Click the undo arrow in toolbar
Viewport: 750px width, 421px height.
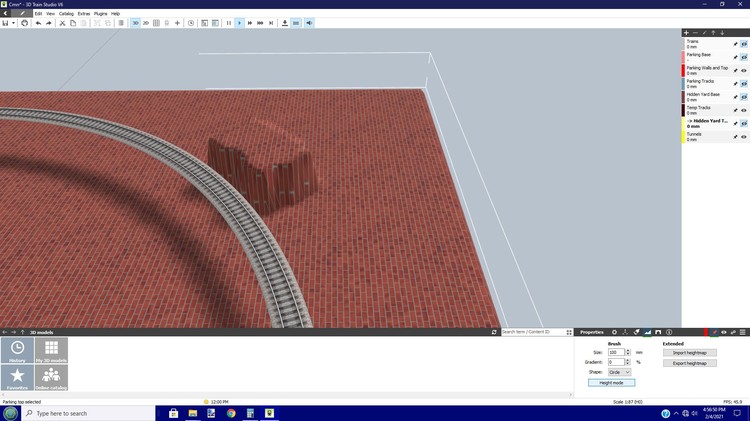(x=37, y=22)
